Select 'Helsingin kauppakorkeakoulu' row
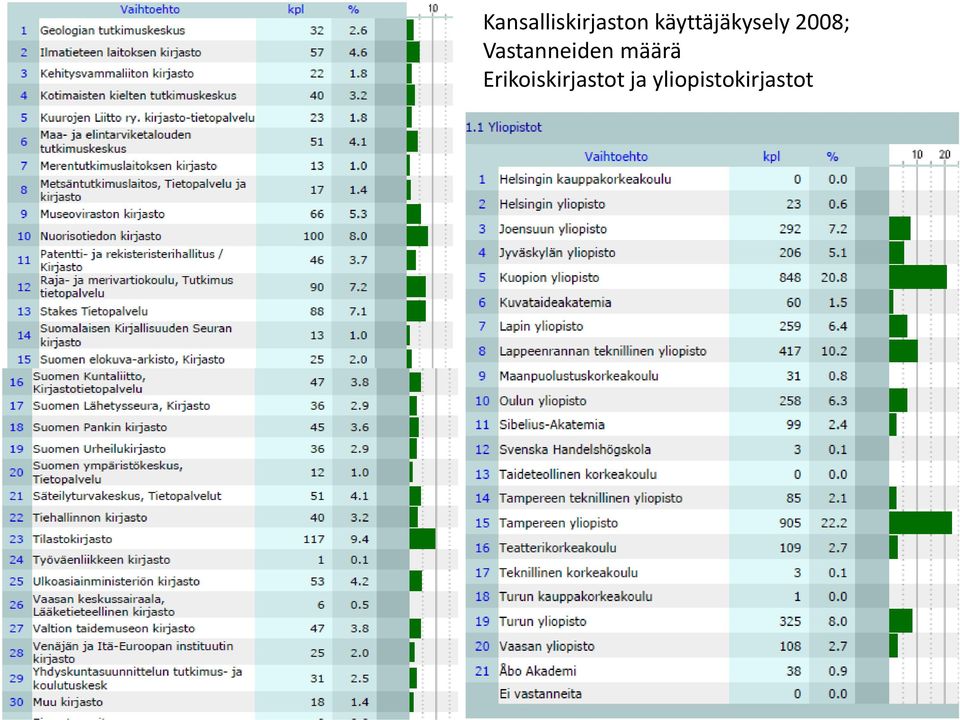Image resolution: width=960 pixels, height=720 pixels. pos(713,179)
